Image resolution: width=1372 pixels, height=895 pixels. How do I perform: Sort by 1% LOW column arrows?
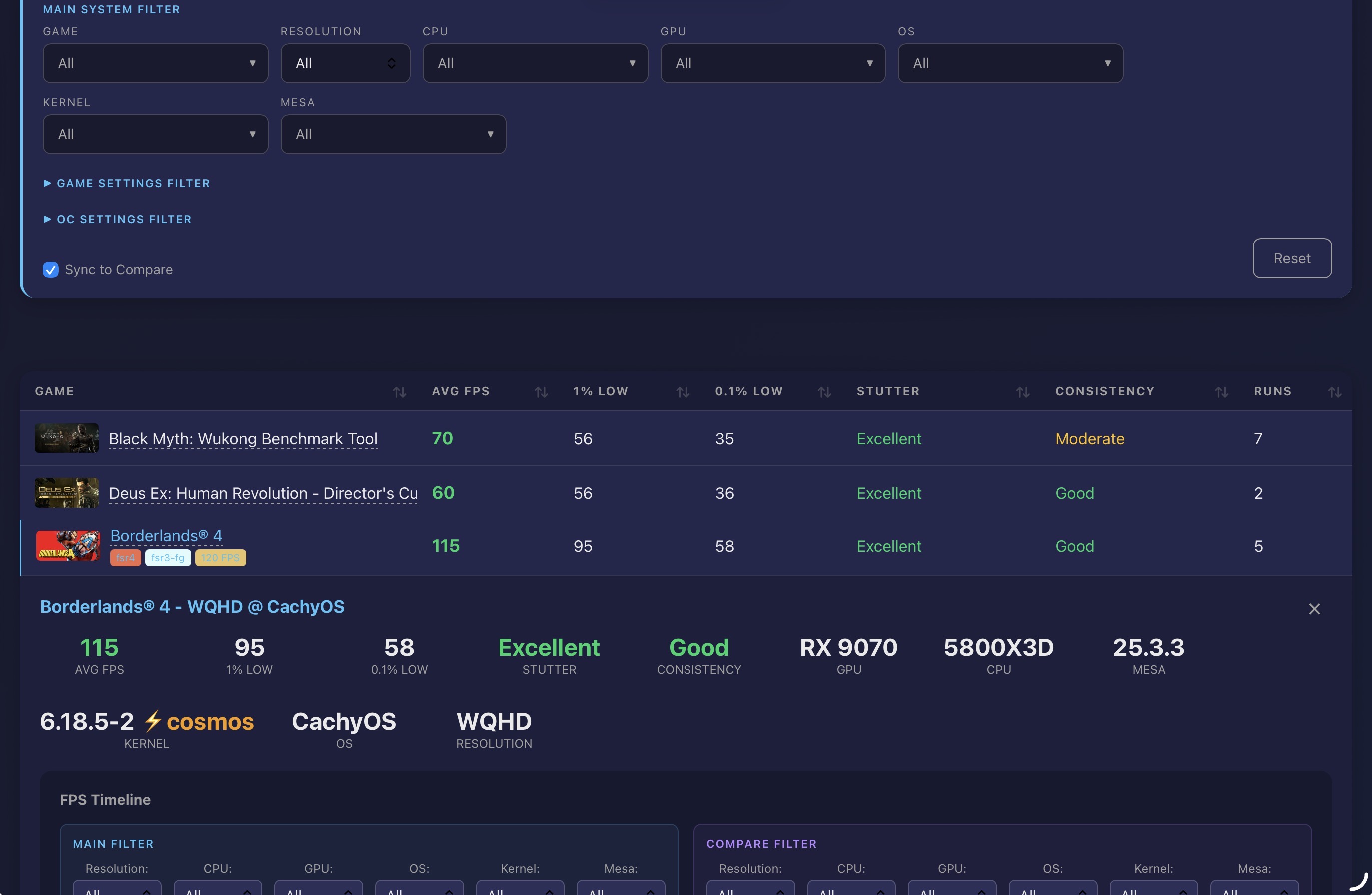[683, 392]
